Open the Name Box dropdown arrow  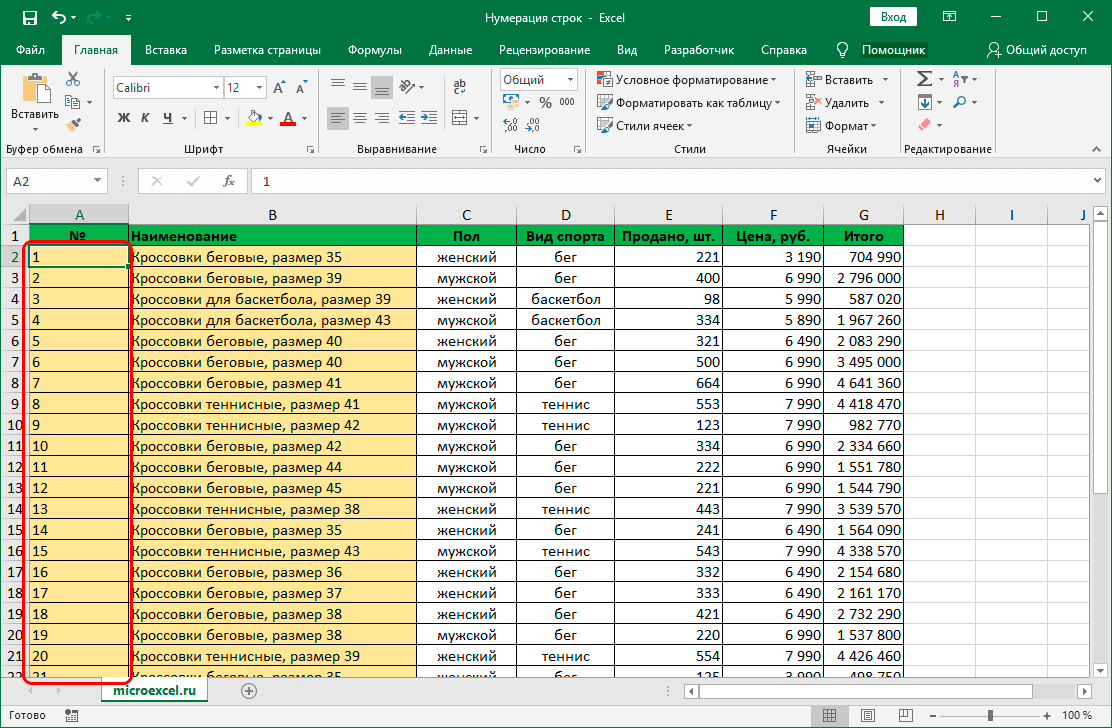(x=97, y=181)
